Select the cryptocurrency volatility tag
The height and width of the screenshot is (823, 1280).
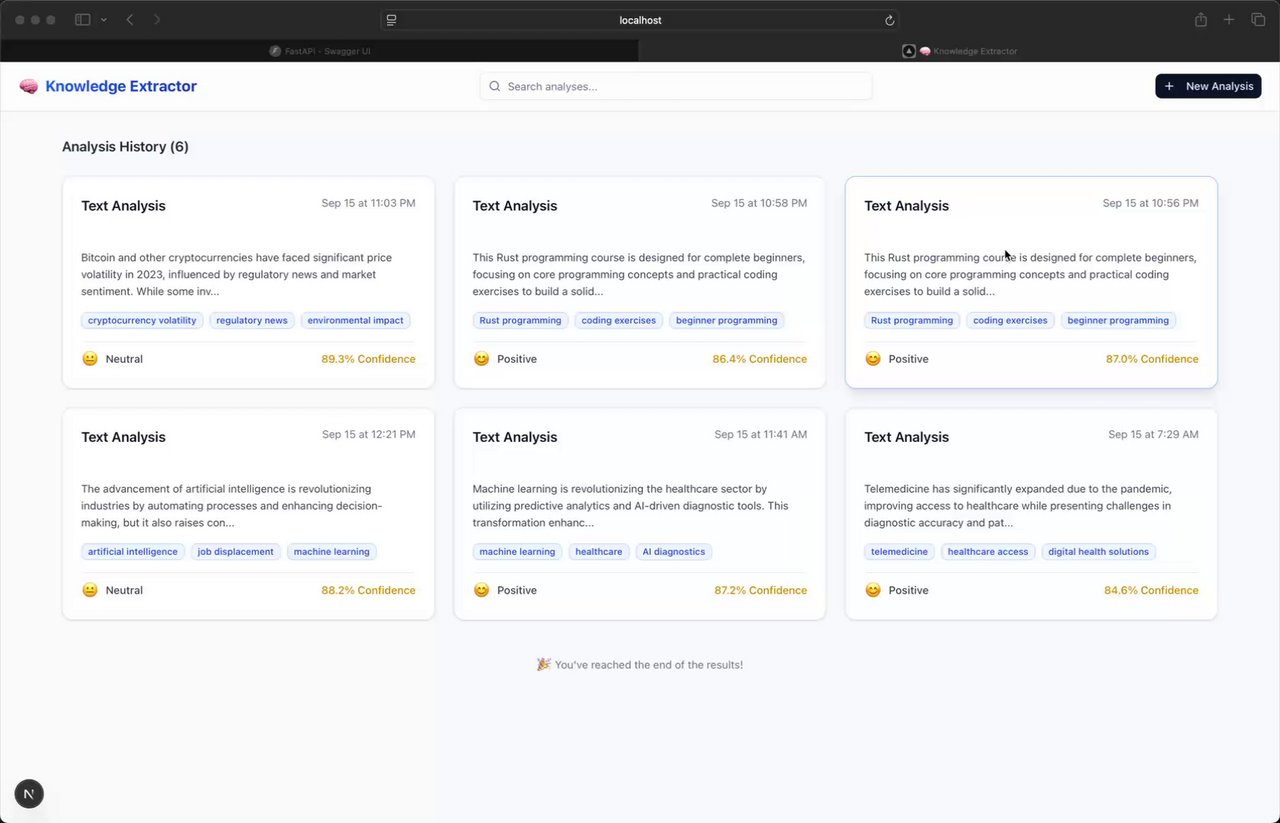[x=142, y=321]
